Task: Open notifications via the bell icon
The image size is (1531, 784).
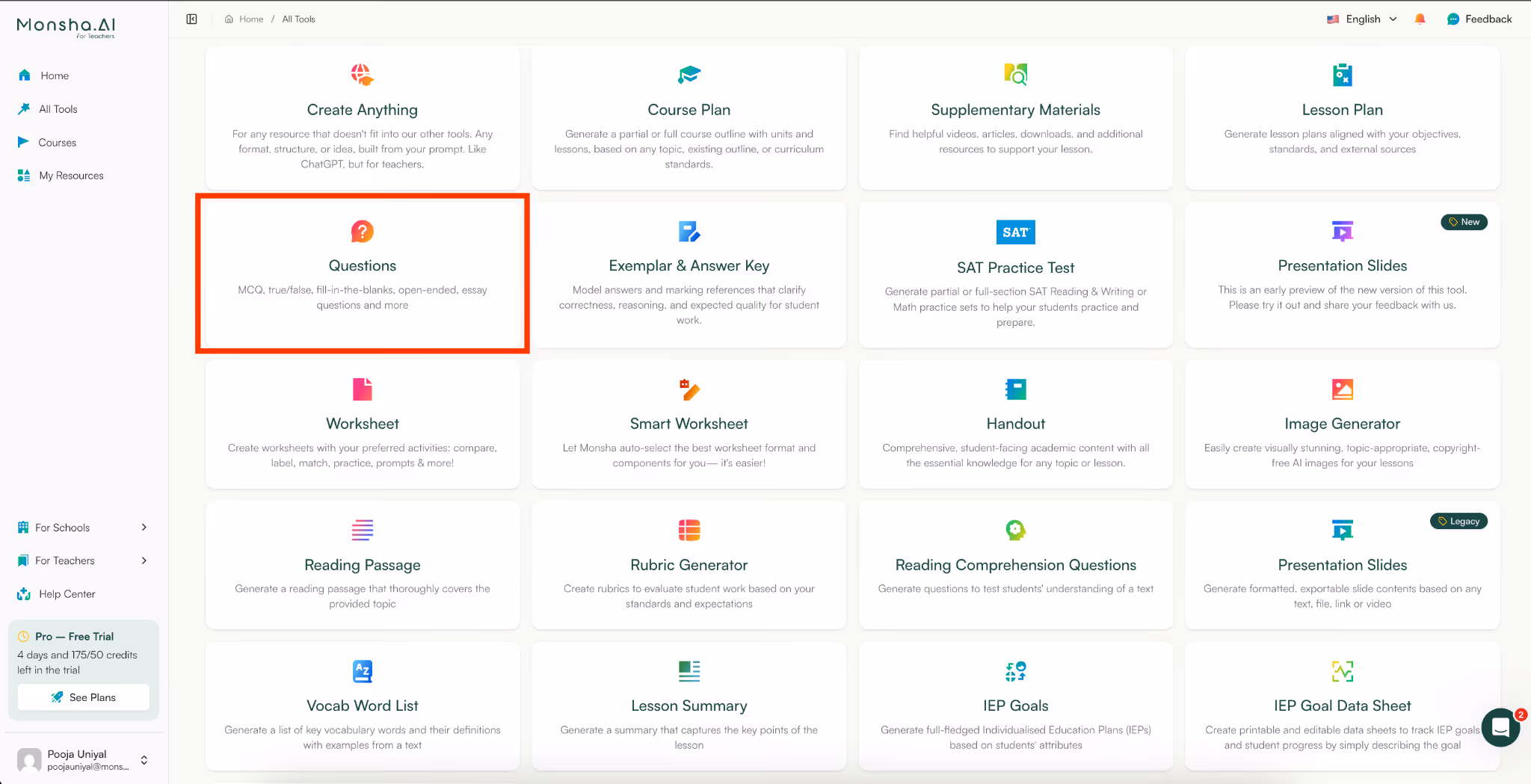Action: [x=1420, y=19]
